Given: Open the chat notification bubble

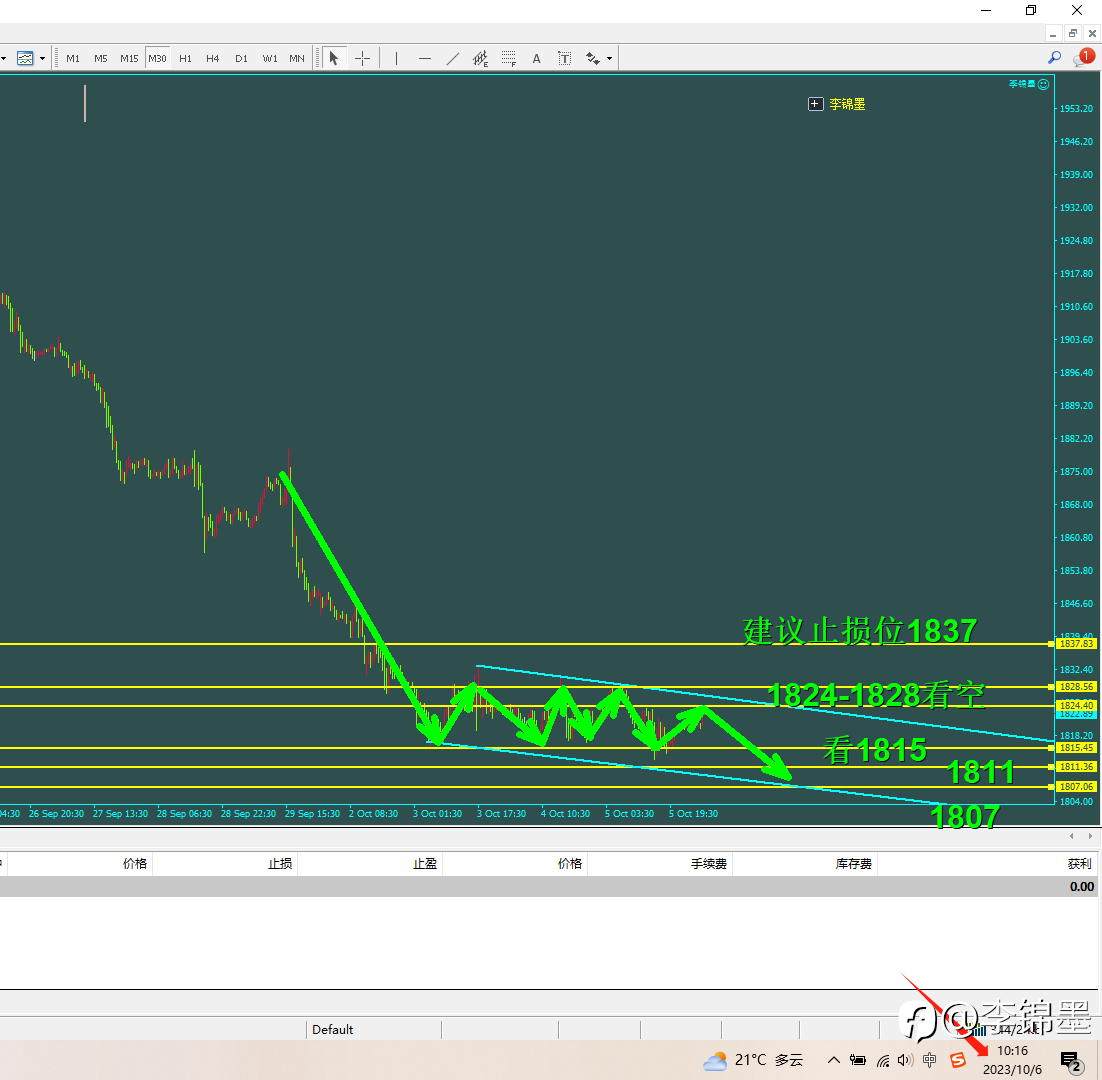Looking at the screenshot, I should (x=1083, y=58).
